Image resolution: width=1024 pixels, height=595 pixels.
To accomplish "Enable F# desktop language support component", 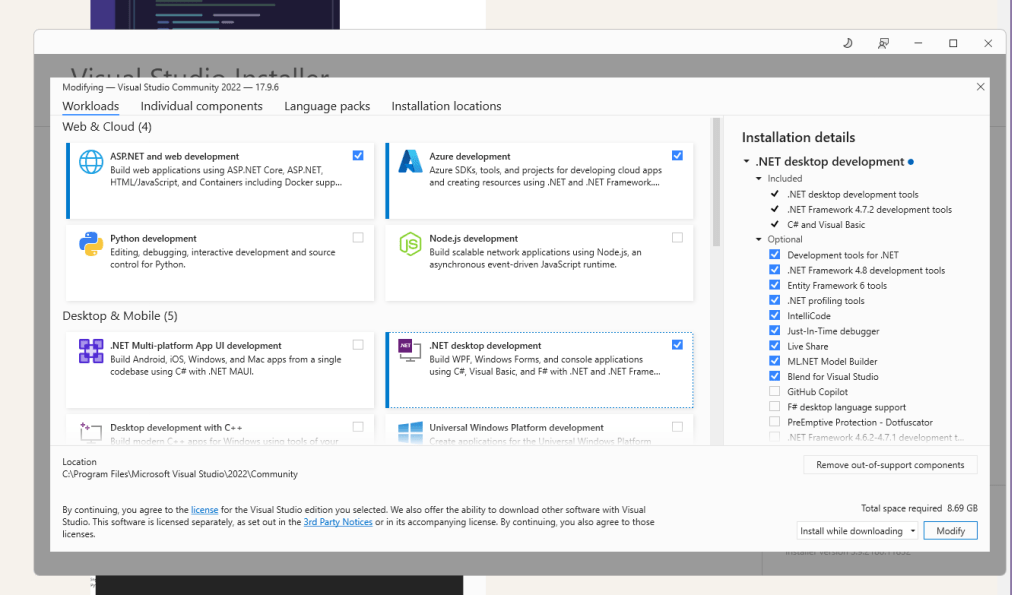I will (x=775, y=406).
